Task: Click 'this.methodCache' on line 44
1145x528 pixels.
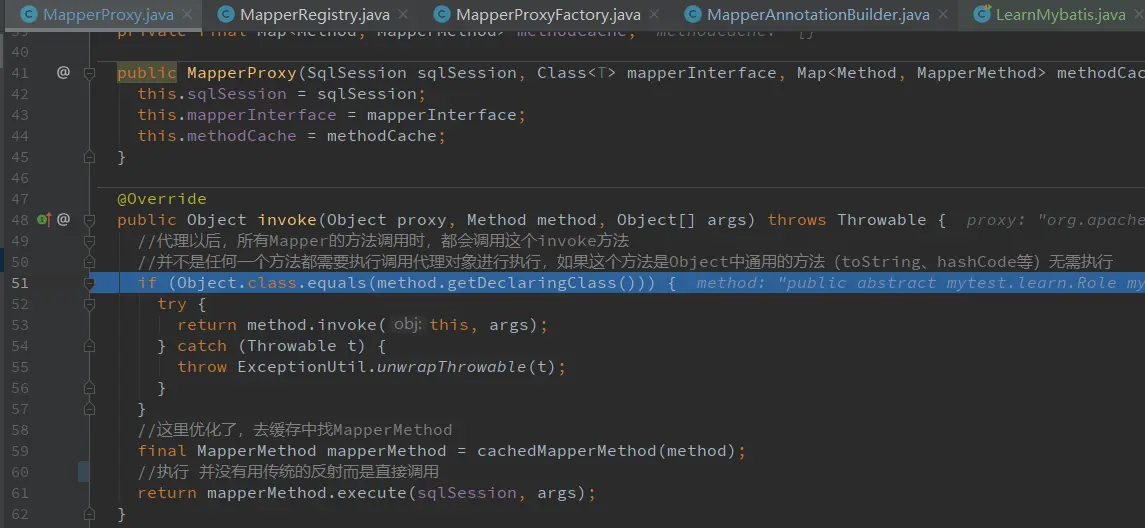Action: (x=217, y=136)
